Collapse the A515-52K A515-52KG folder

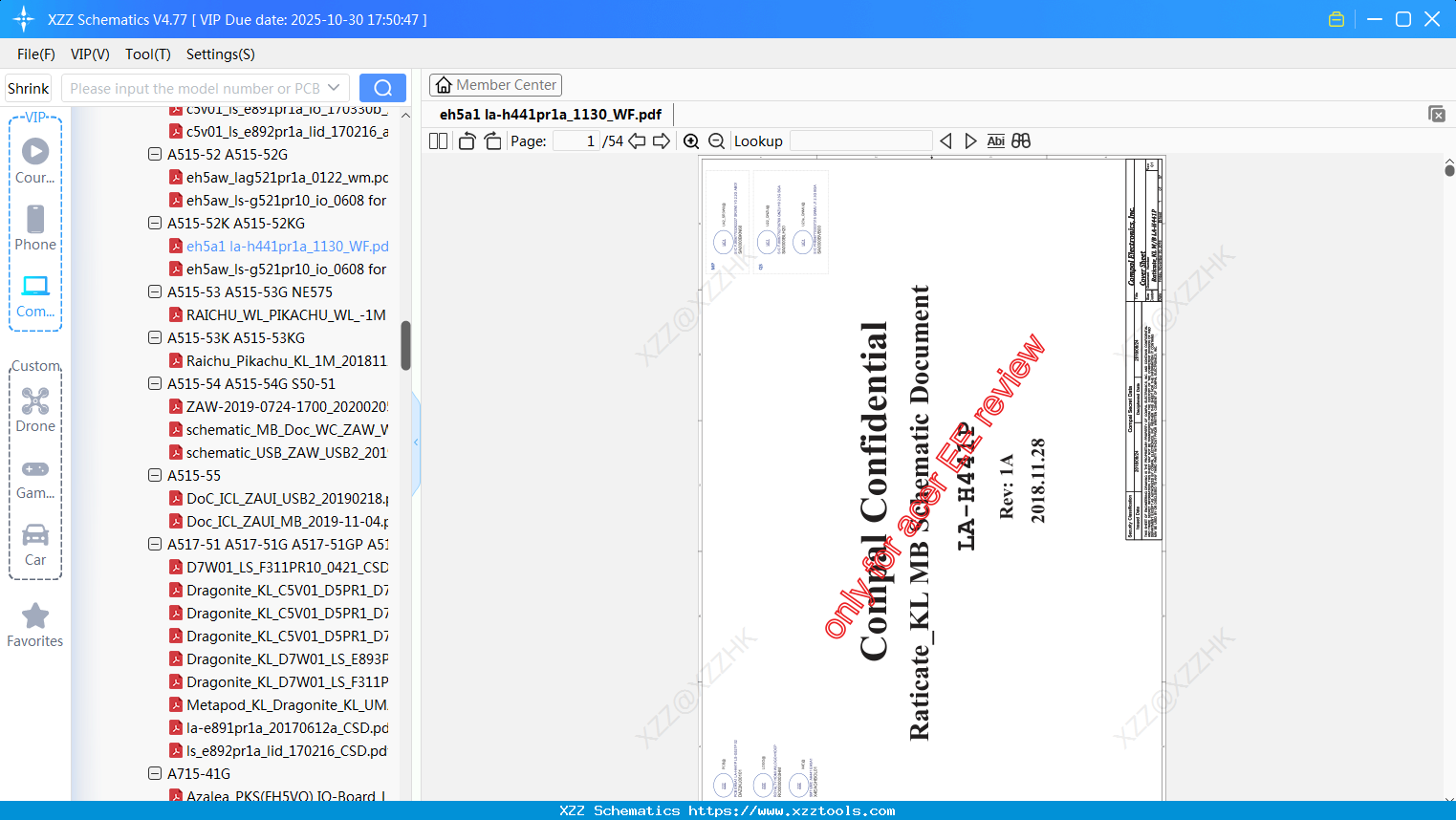click(155, 223)
